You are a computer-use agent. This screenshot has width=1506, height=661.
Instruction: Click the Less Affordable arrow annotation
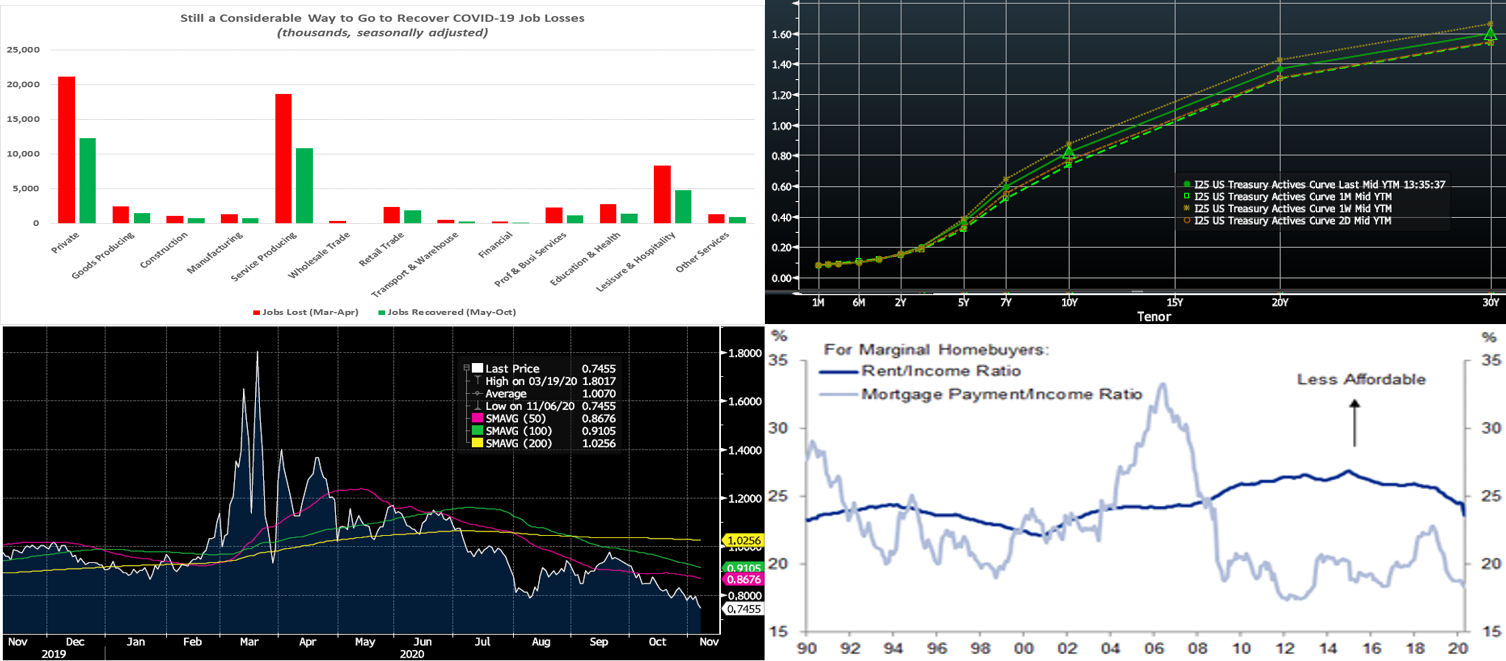click(1355, 422)
